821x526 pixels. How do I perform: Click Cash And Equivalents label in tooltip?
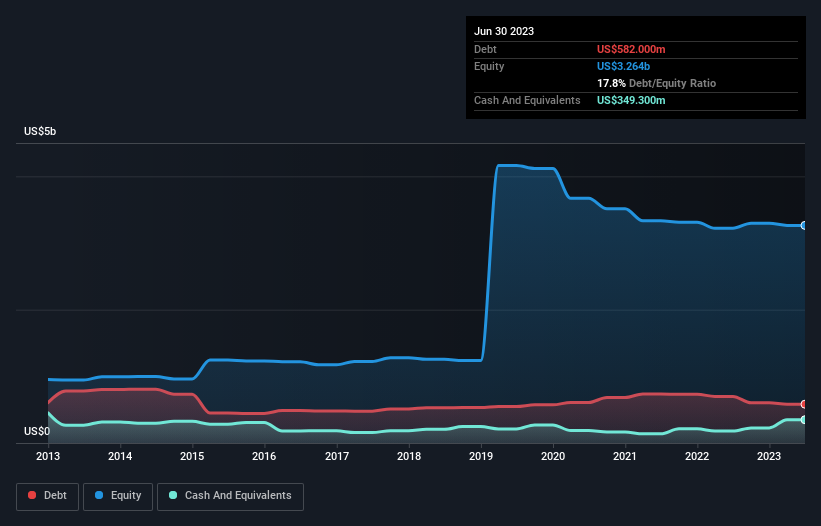tap(527, 100)
